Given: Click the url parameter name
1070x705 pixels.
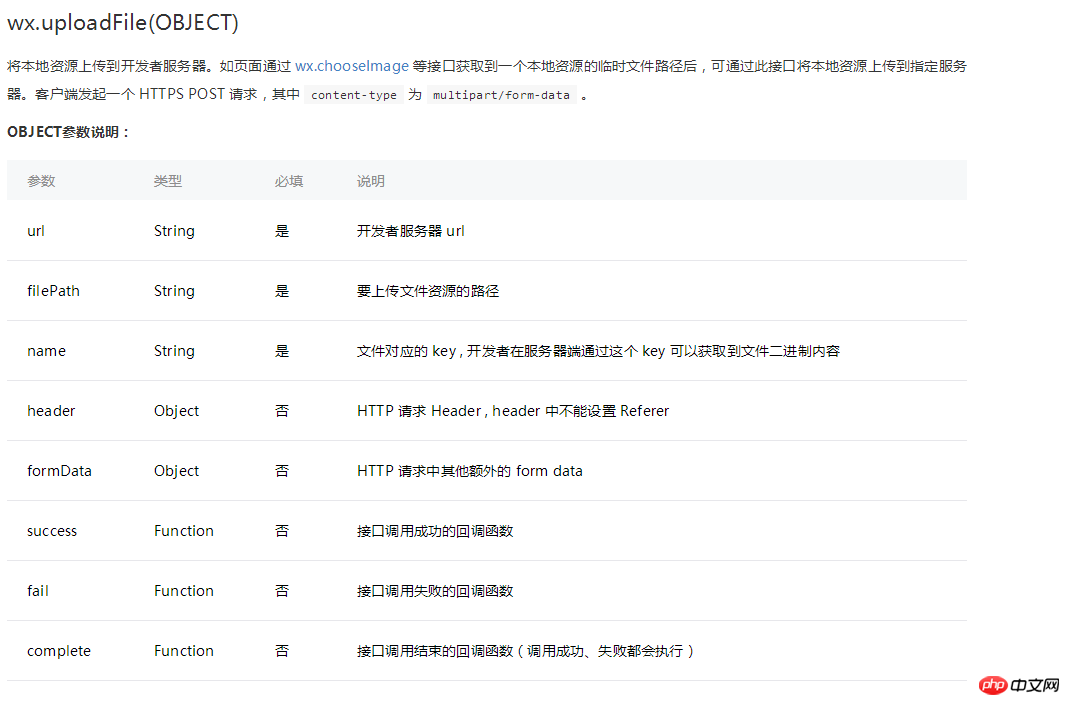Looking at the screenshot, I should [x=35, y=231].
